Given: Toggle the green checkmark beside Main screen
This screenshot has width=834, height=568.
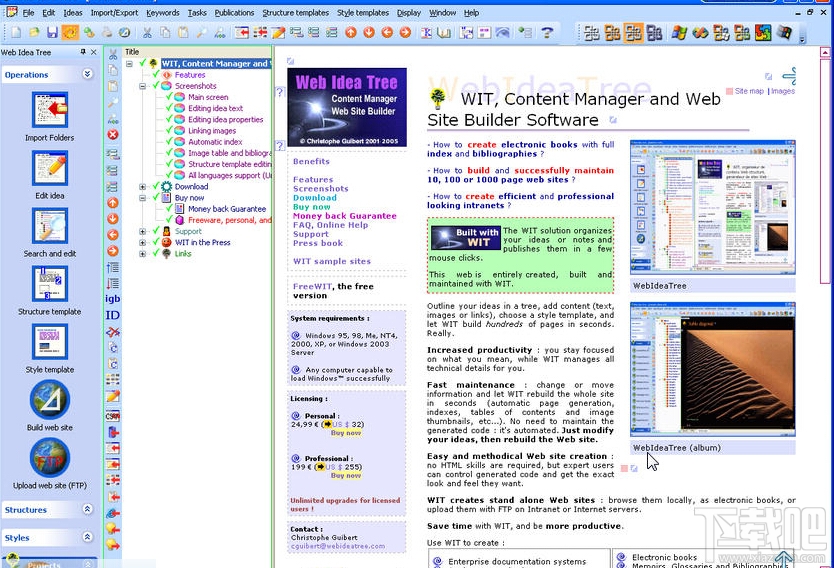Looking at the screenshot, I should pos(169,97).
